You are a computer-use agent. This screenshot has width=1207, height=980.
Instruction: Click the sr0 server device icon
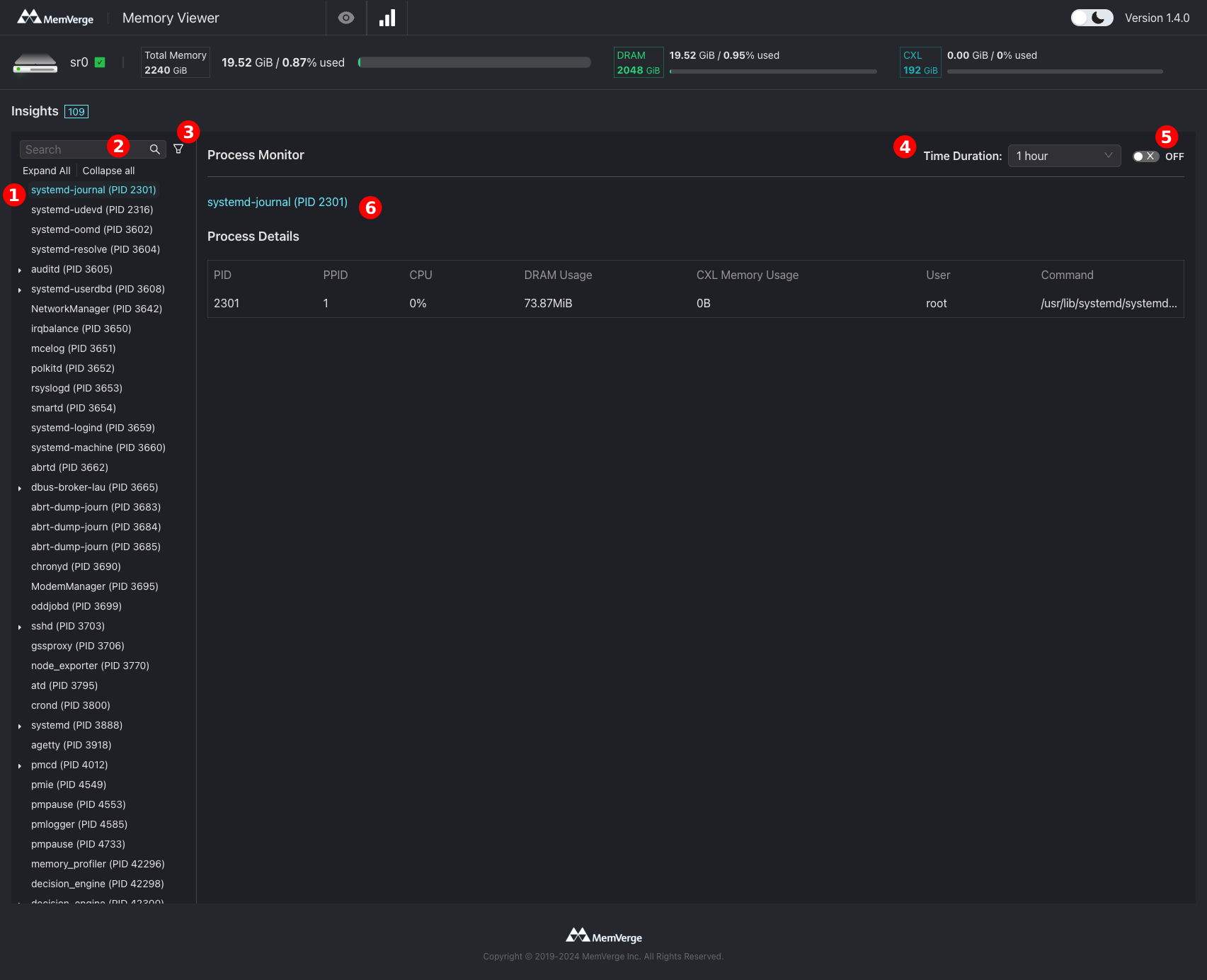(x=35, y=63)
